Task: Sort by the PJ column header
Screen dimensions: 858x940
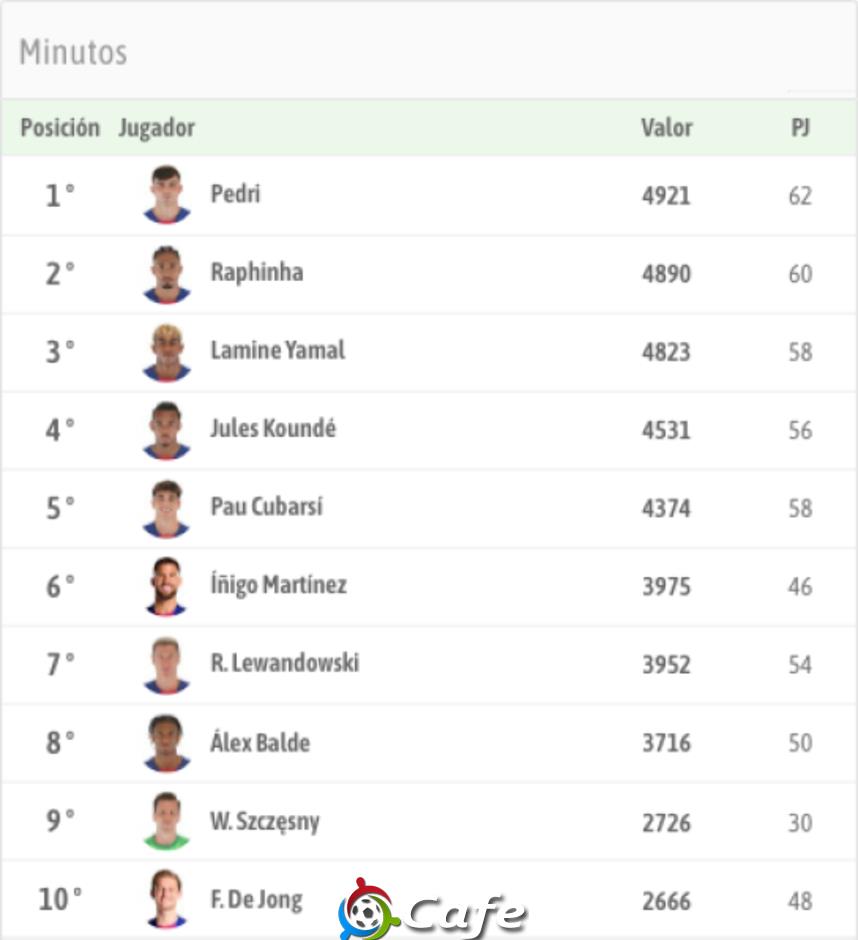Action: pyautogui.click(x=800, y=127)
